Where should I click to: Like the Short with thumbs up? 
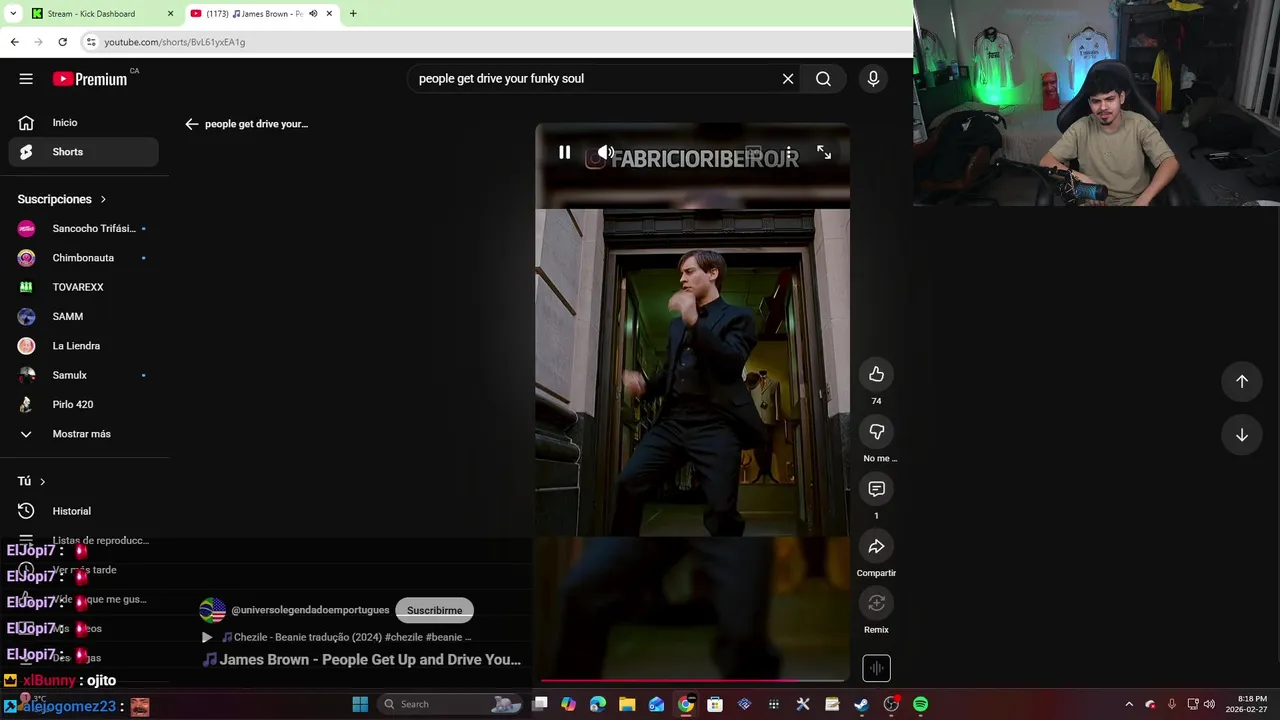(x=876, y=374)
